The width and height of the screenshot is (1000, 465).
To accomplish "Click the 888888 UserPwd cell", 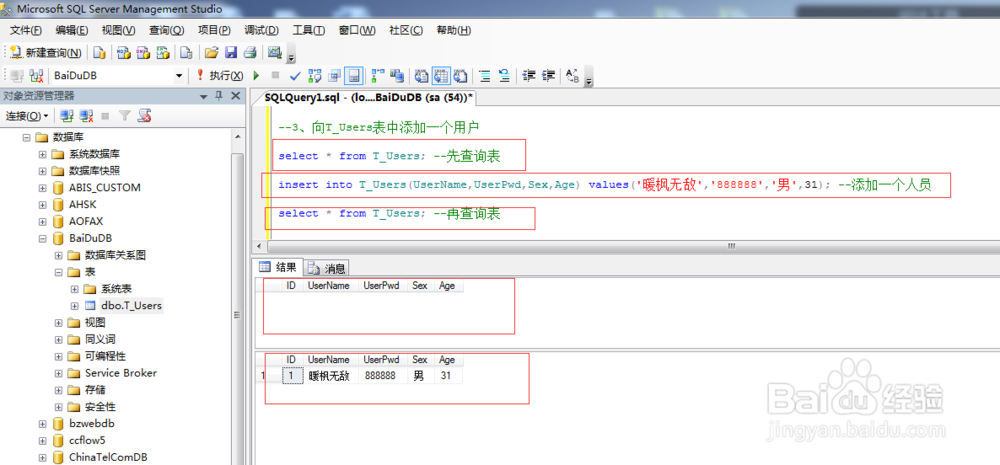I will click(382, 376).
